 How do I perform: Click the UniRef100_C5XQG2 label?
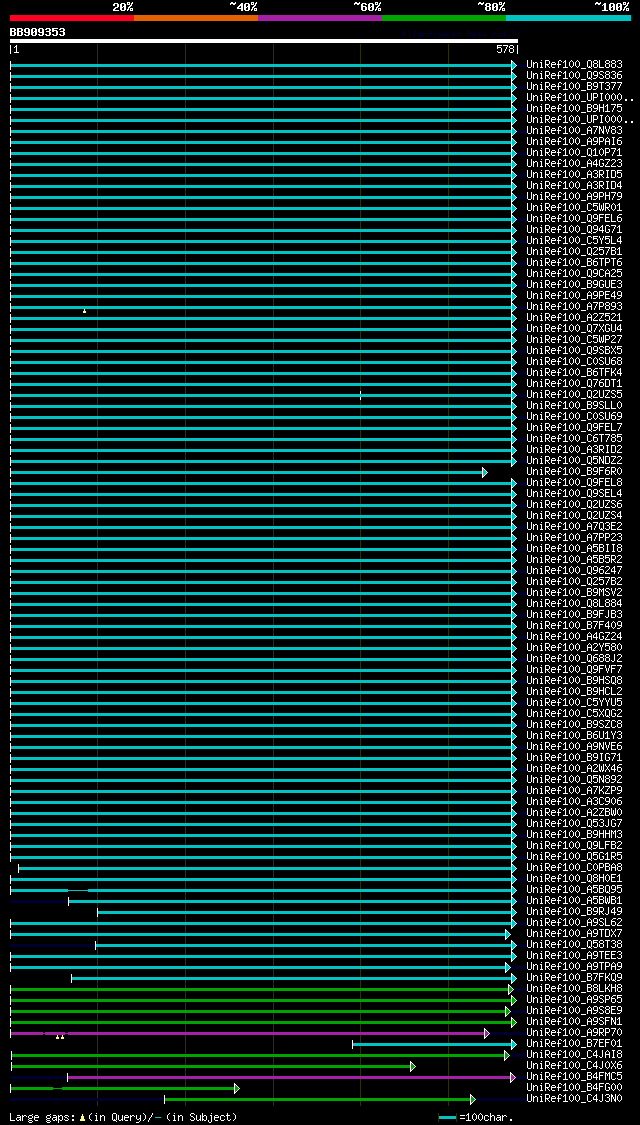pyautogui.click(x=574, y=713)
